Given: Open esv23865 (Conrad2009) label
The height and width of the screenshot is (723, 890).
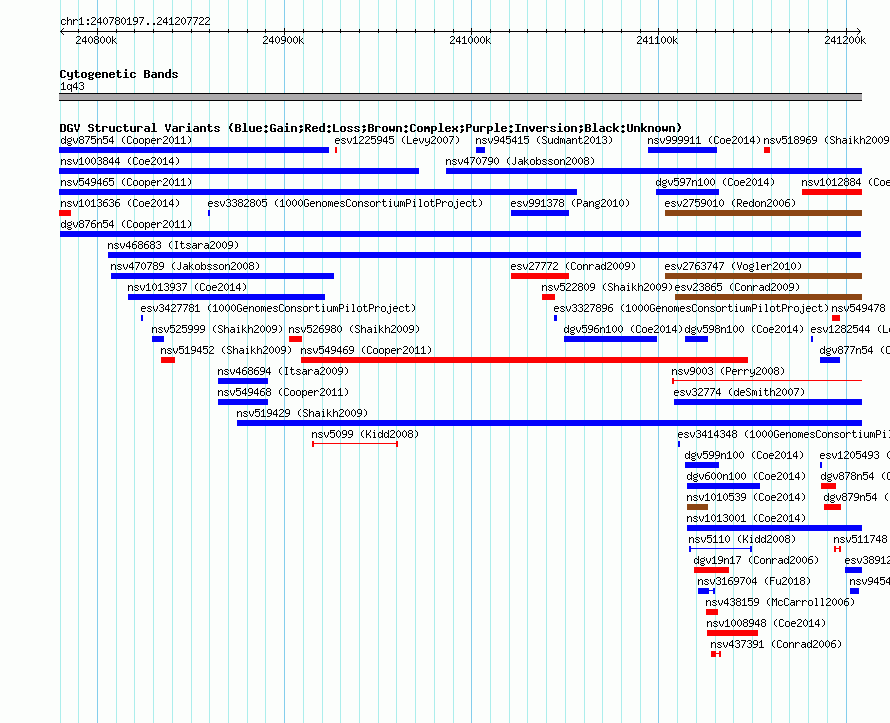Looking at the screenshot, I should (737, 287).
